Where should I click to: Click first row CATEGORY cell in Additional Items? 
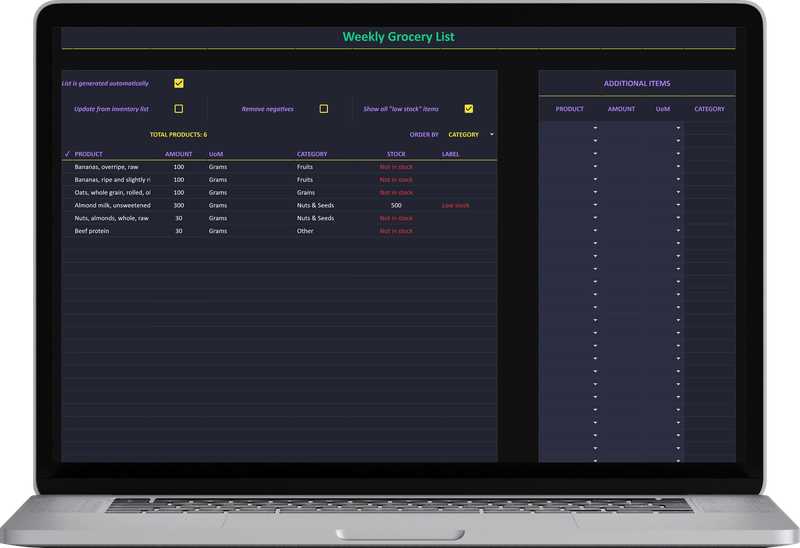pyautogui.click(x=709, y=128)
